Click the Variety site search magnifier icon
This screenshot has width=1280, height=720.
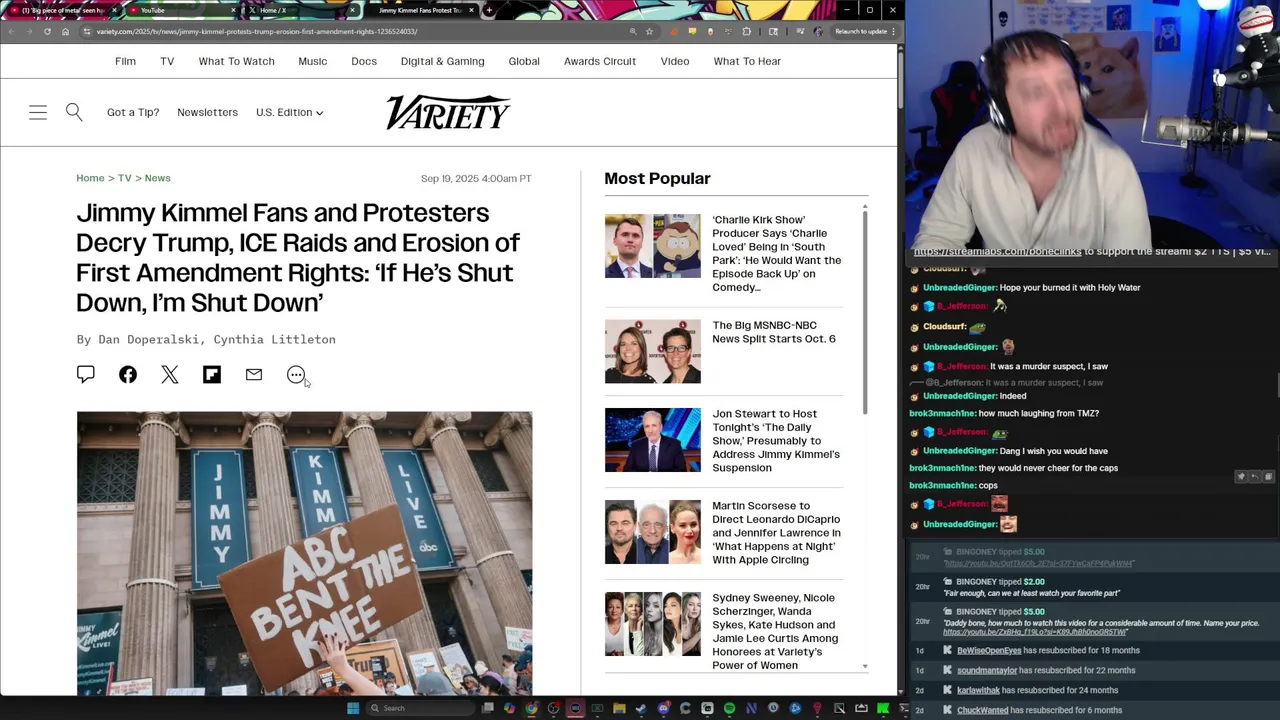(x=74, y=112)
